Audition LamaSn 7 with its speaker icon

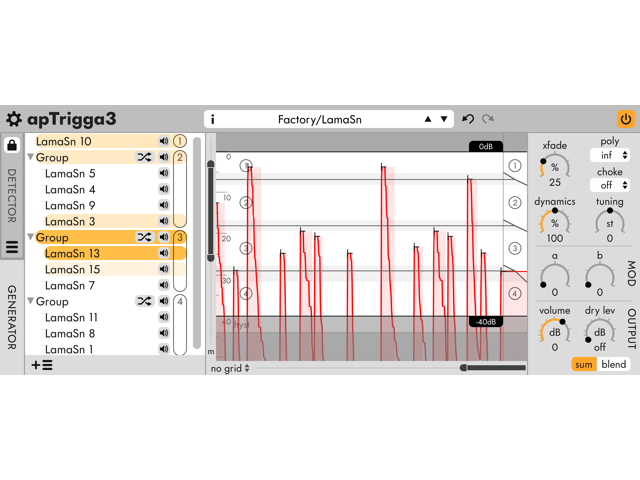click(x=164, y=285)
